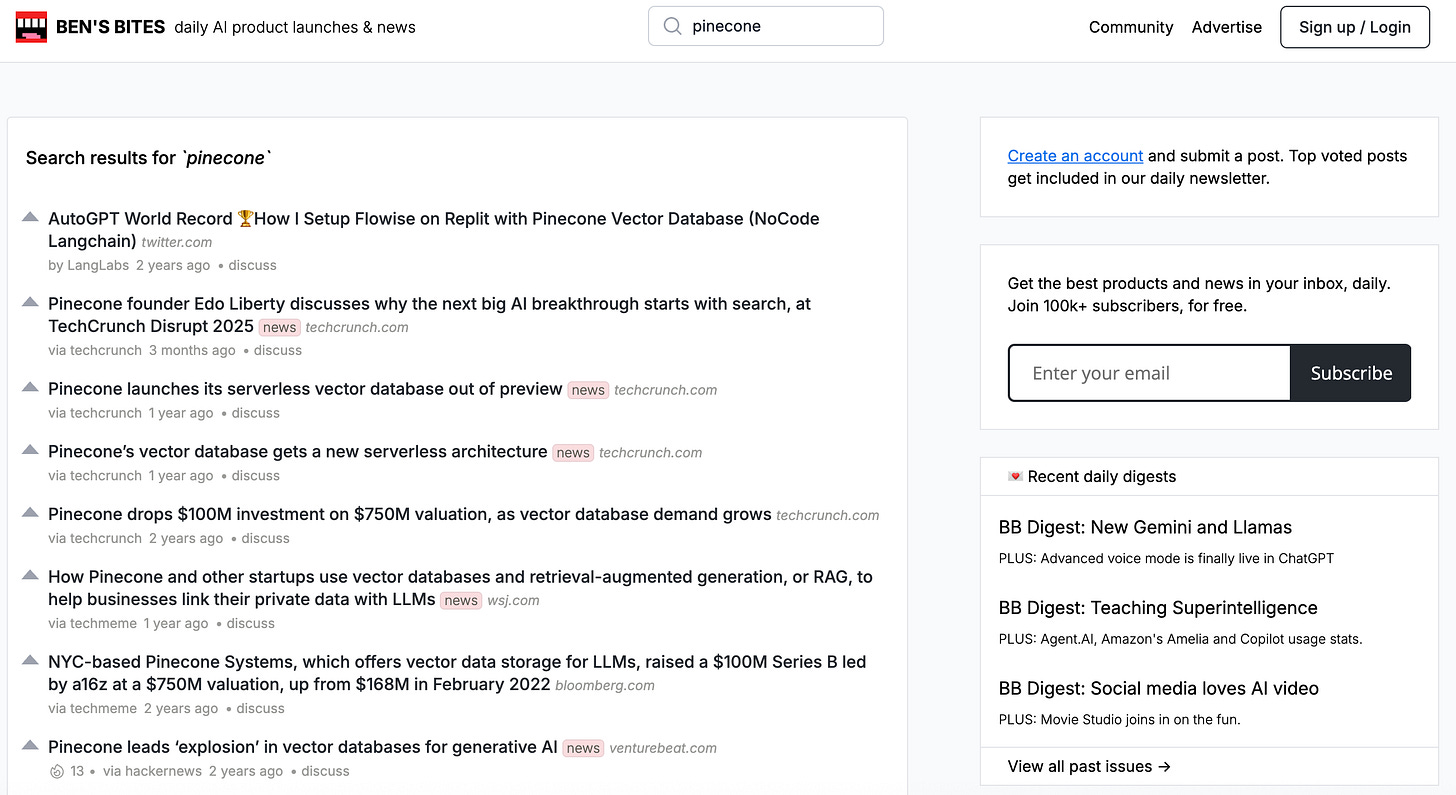Subscribe to the newsletter
The height and width of the screenshot is (795, 1456).
(1351, 373)
